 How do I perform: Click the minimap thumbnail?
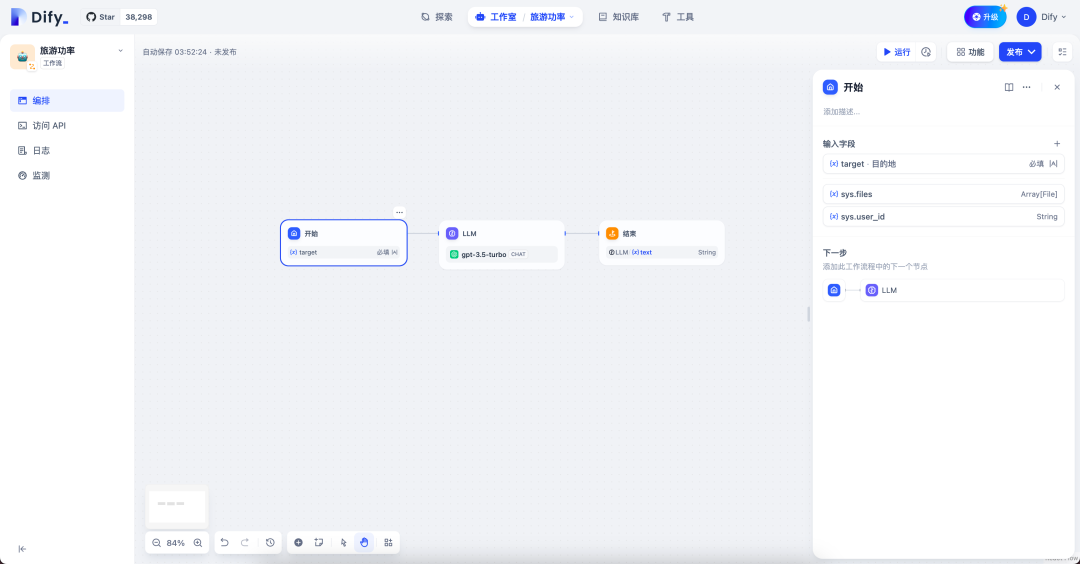coord(176,506)
